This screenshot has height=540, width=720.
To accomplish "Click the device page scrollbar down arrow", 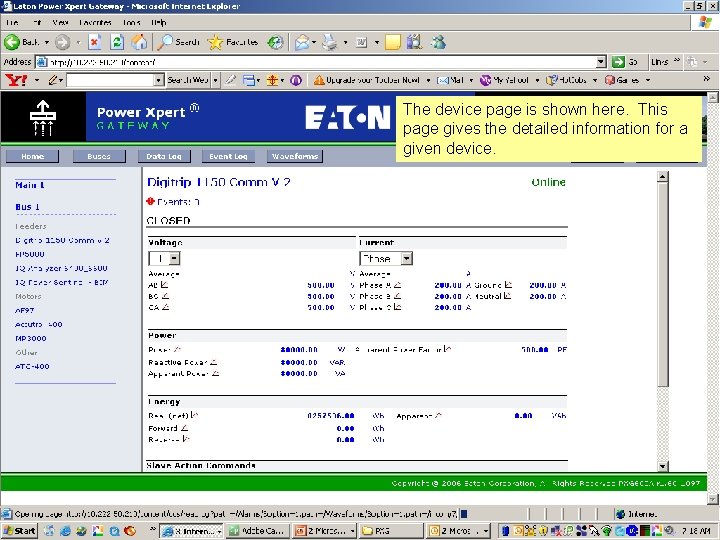I will click(662, 467).
